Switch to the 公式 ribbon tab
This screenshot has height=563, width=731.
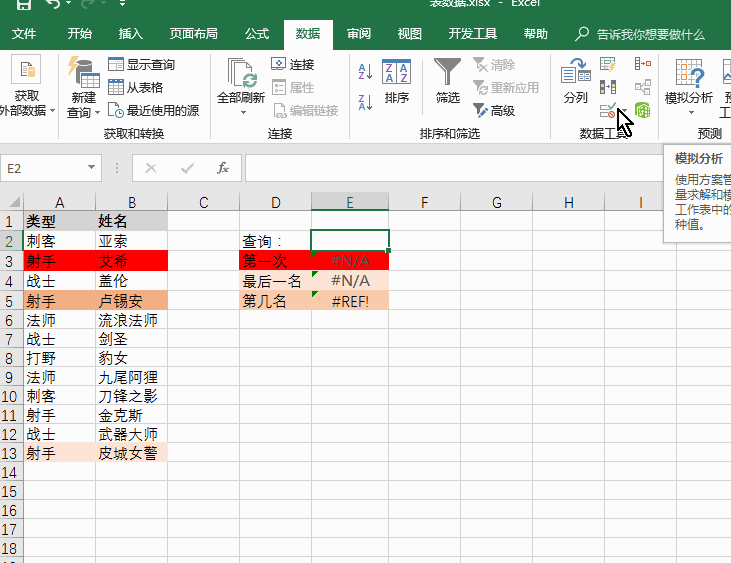tap(257, 34)
